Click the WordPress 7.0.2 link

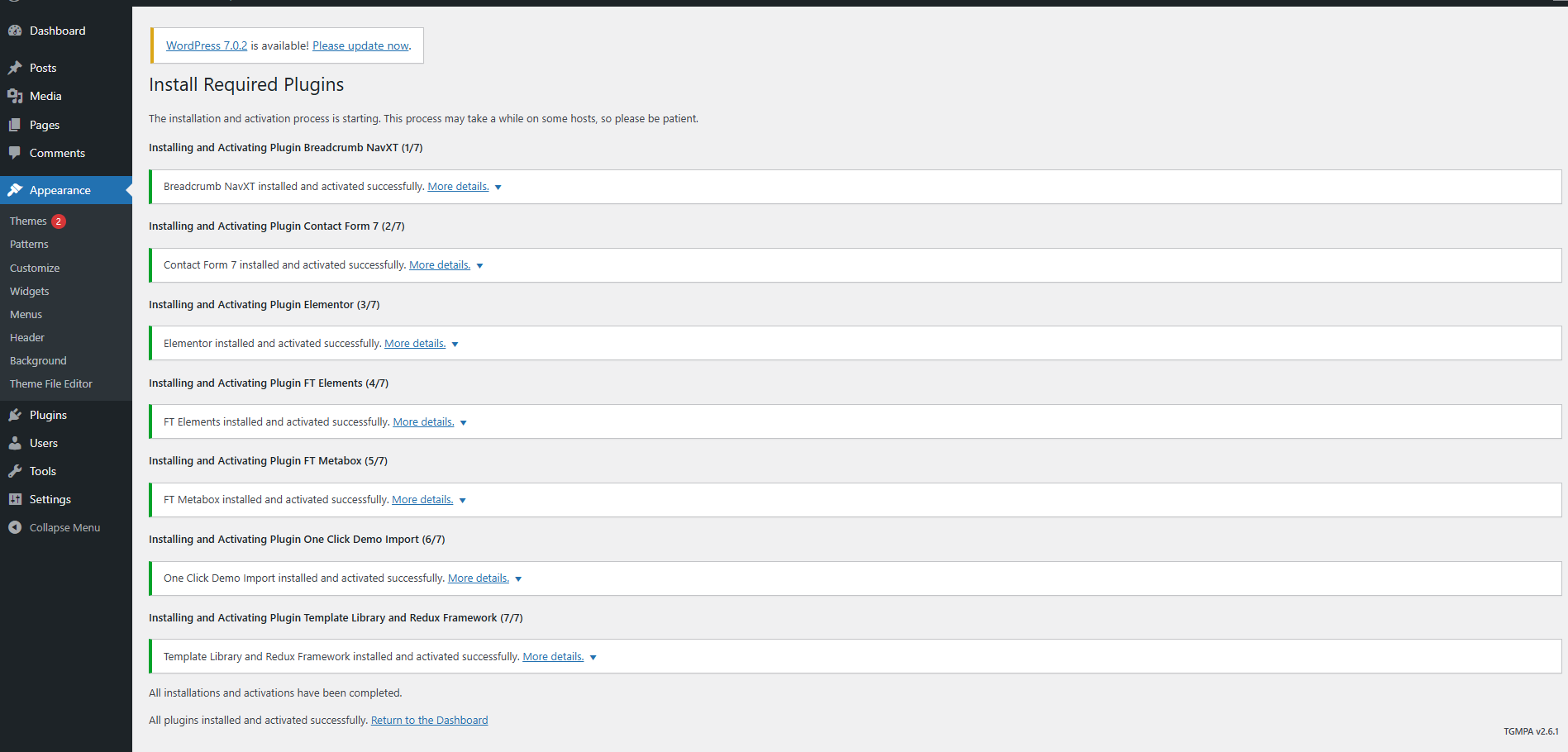click(207, 46)
